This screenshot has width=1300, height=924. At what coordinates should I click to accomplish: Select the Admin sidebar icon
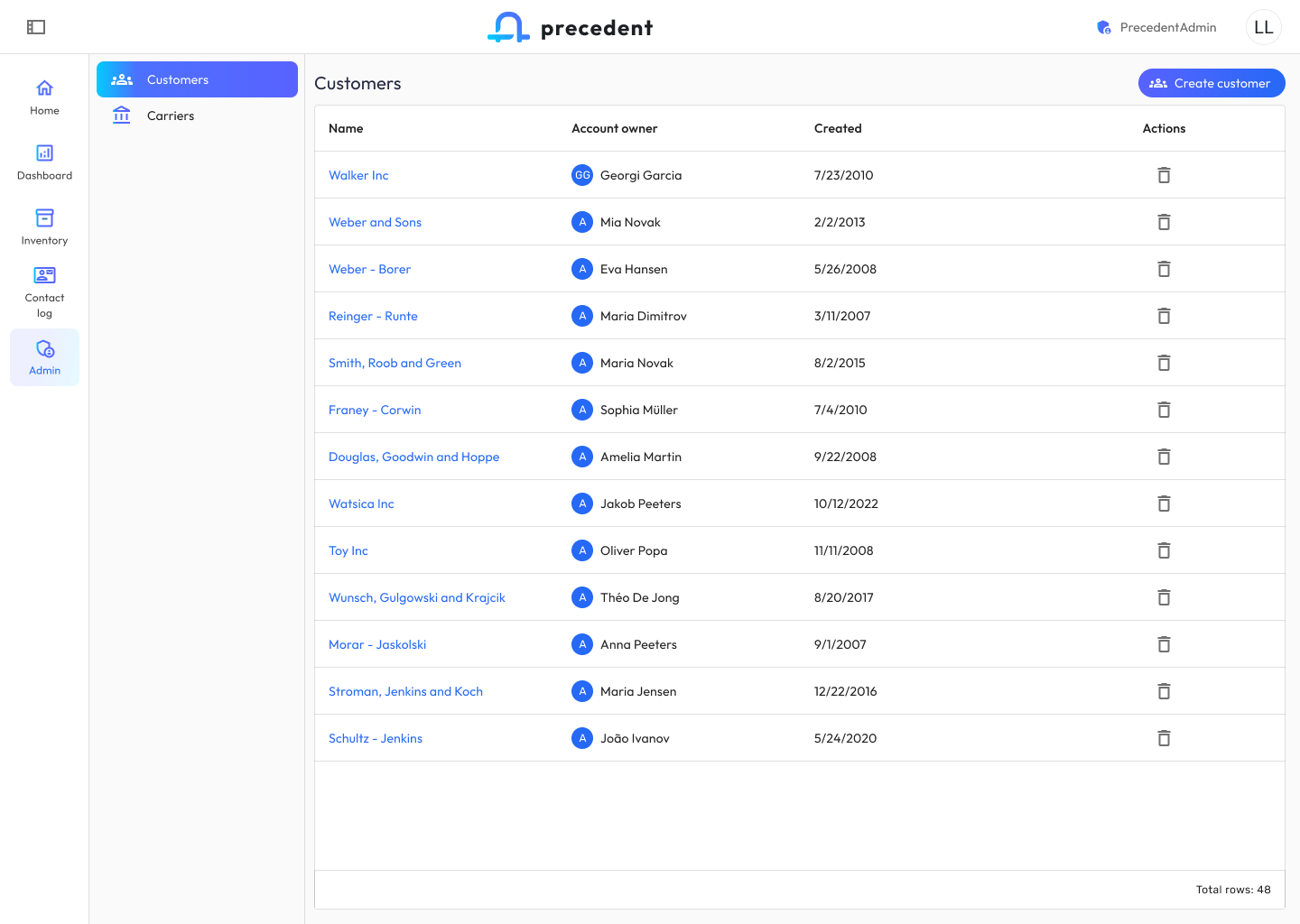pos(44,357)
